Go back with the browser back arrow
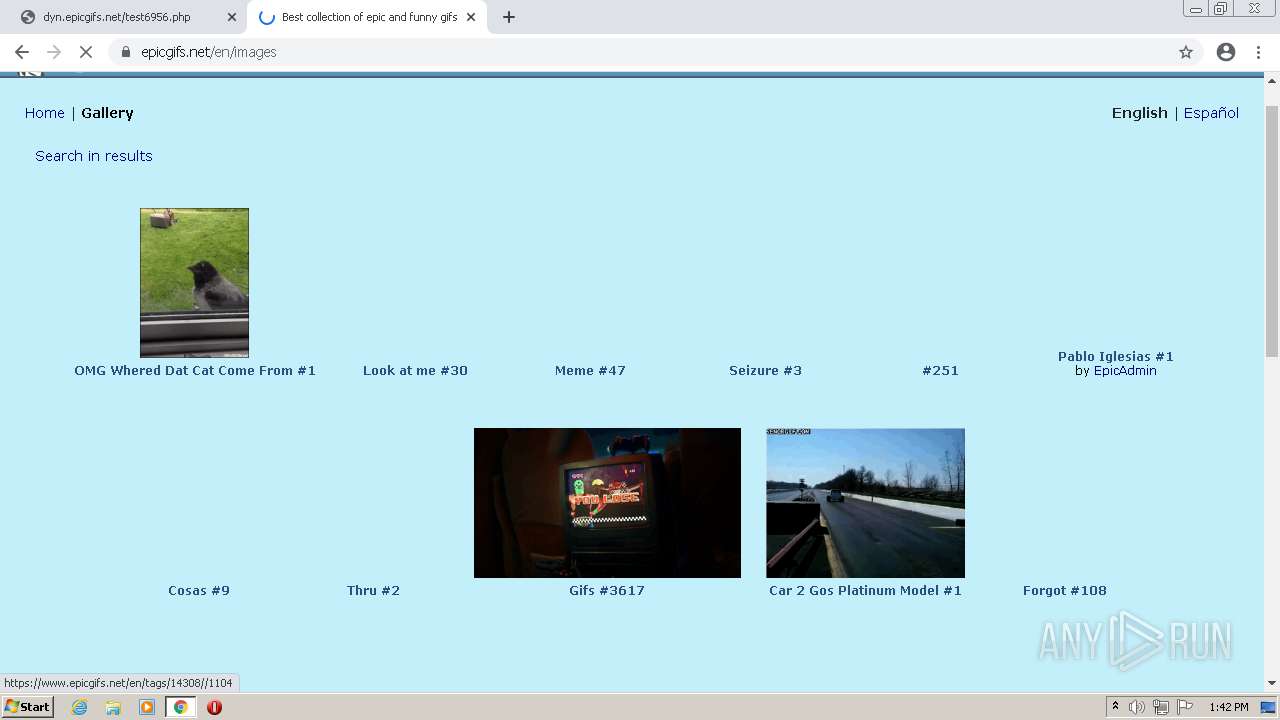 [x=22, y=52]
